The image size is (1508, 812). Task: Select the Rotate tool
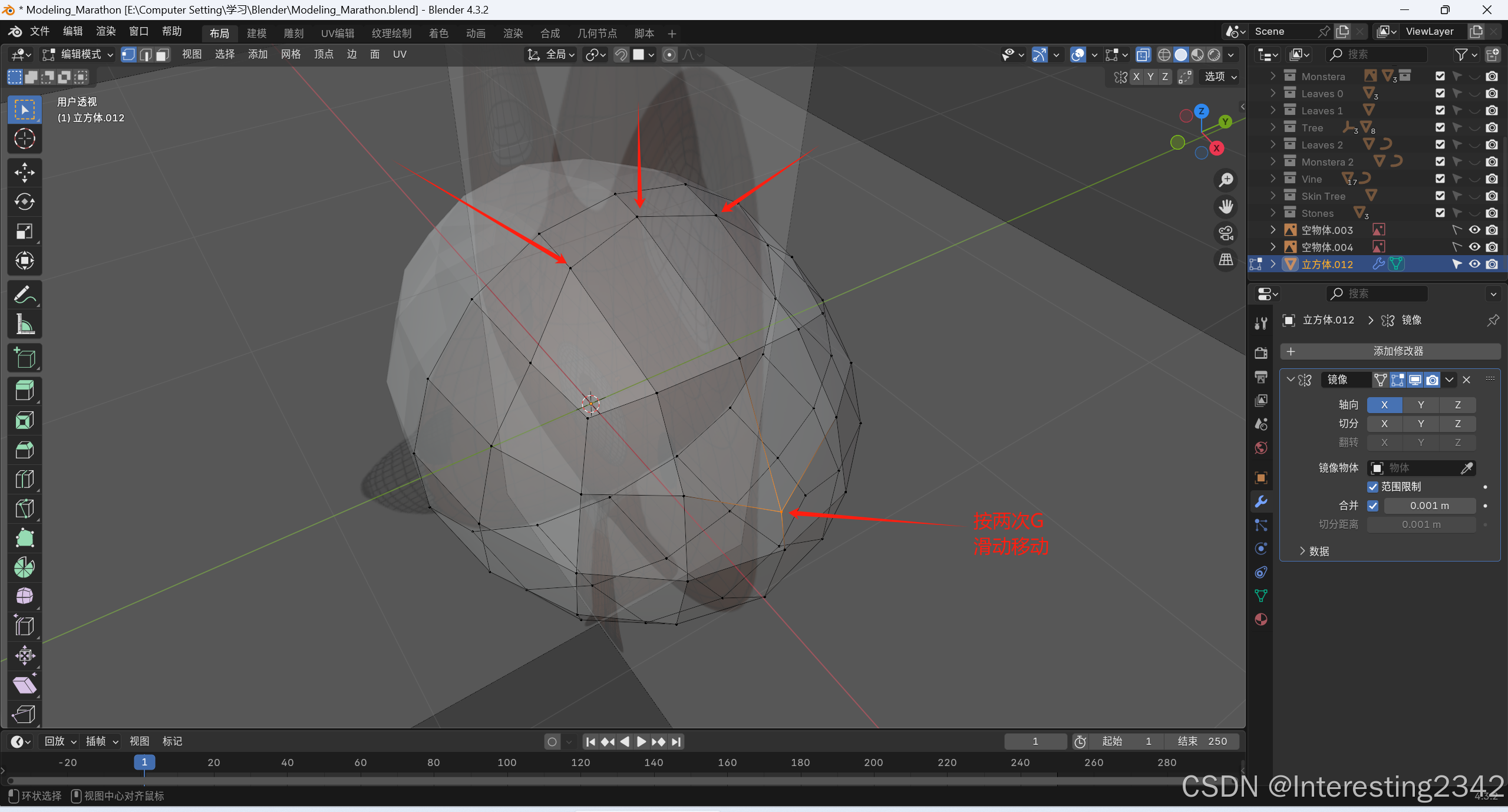tap(24, 202)
